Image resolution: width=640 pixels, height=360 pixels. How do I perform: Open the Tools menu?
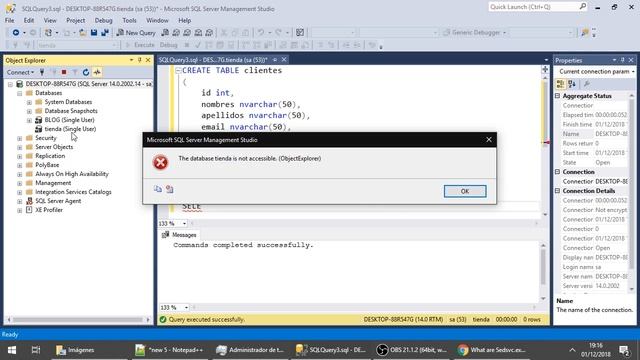click(129, 20)
